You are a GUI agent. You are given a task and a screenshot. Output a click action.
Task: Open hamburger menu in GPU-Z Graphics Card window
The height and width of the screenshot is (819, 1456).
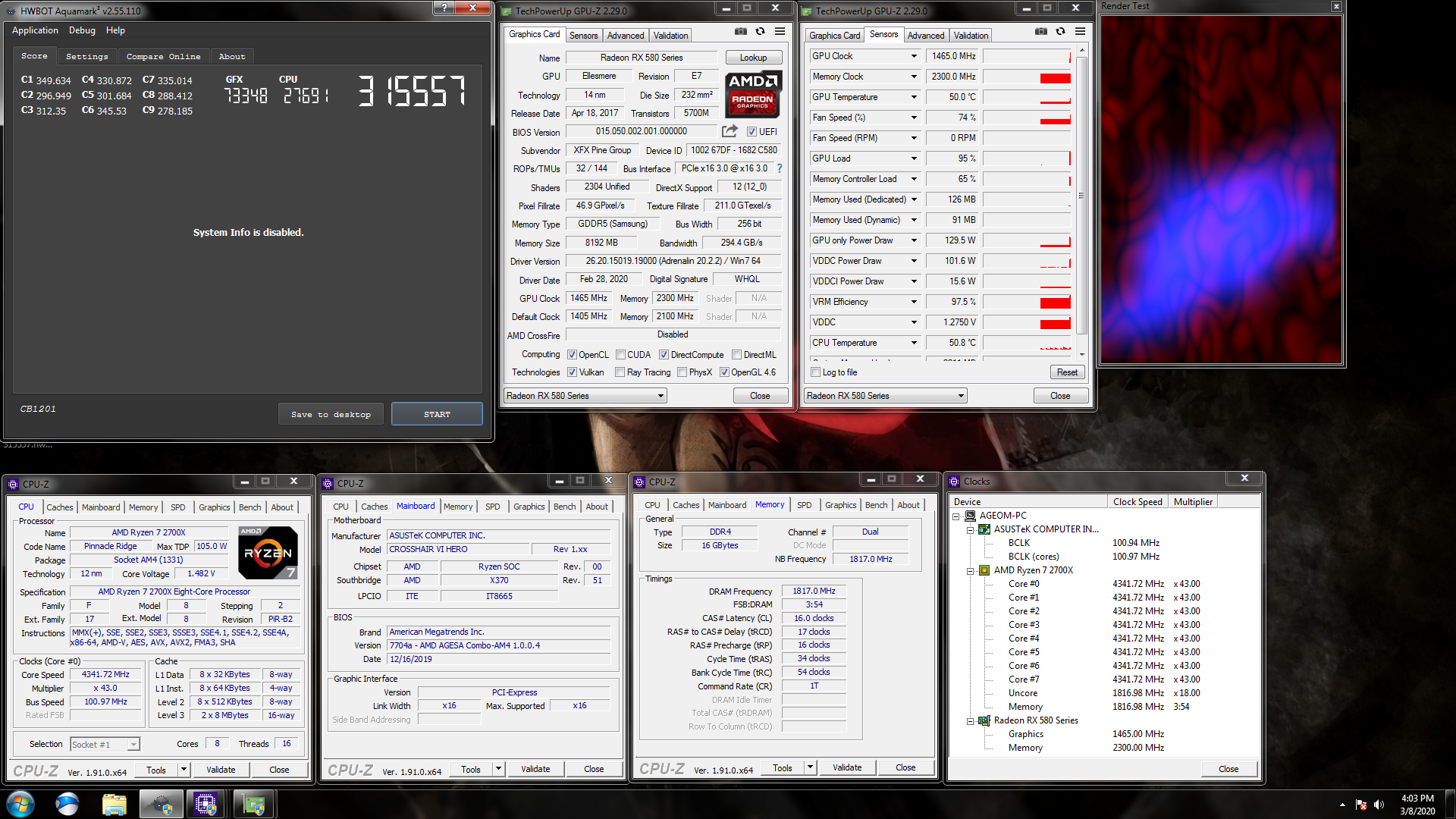(780, 32)
